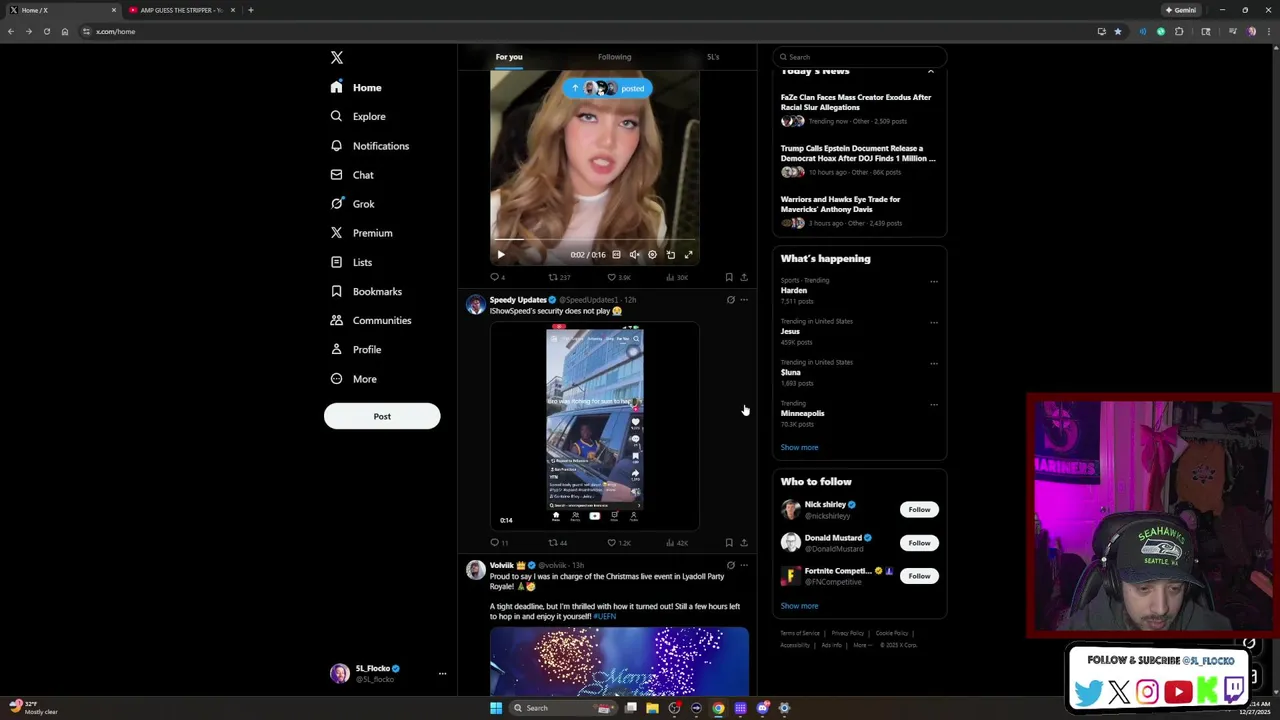This screenshot has width=1280, height=720.
Task: Open options for Harden trend
Action: (934, 281)
